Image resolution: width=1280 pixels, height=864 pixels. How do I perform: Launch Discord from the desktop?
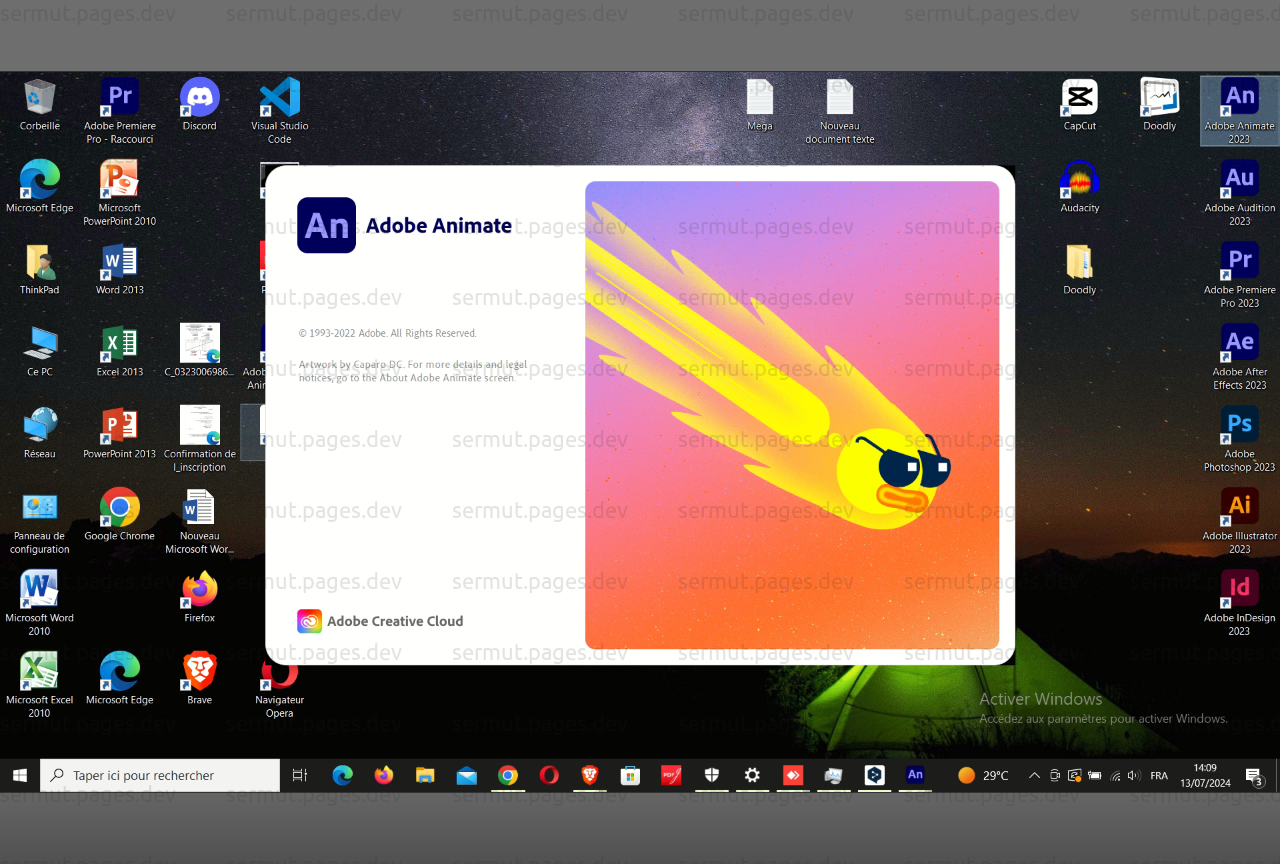pyautogui.click(x=199, y=95)
